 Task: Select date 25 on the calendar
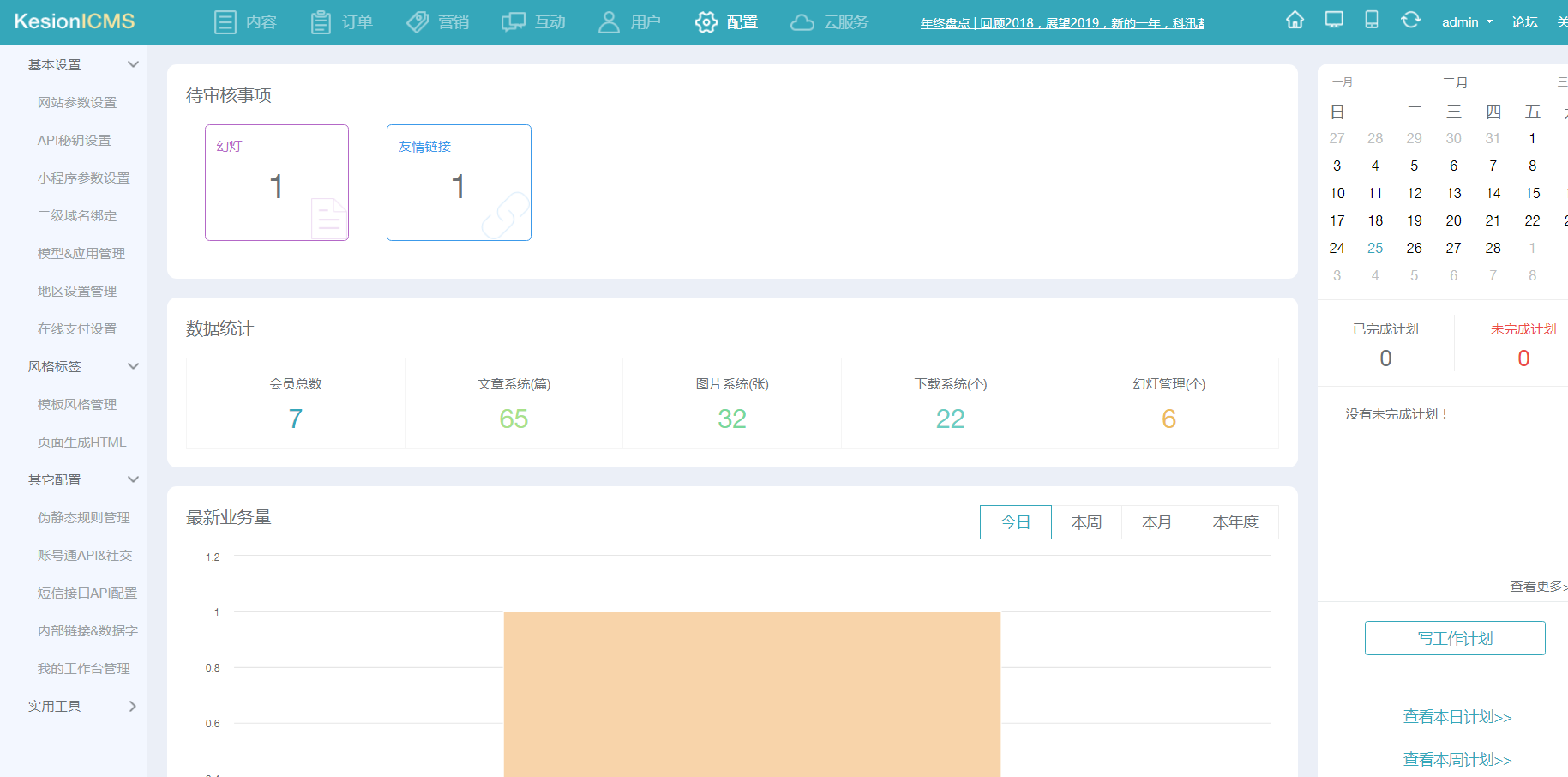[1375, 248]
